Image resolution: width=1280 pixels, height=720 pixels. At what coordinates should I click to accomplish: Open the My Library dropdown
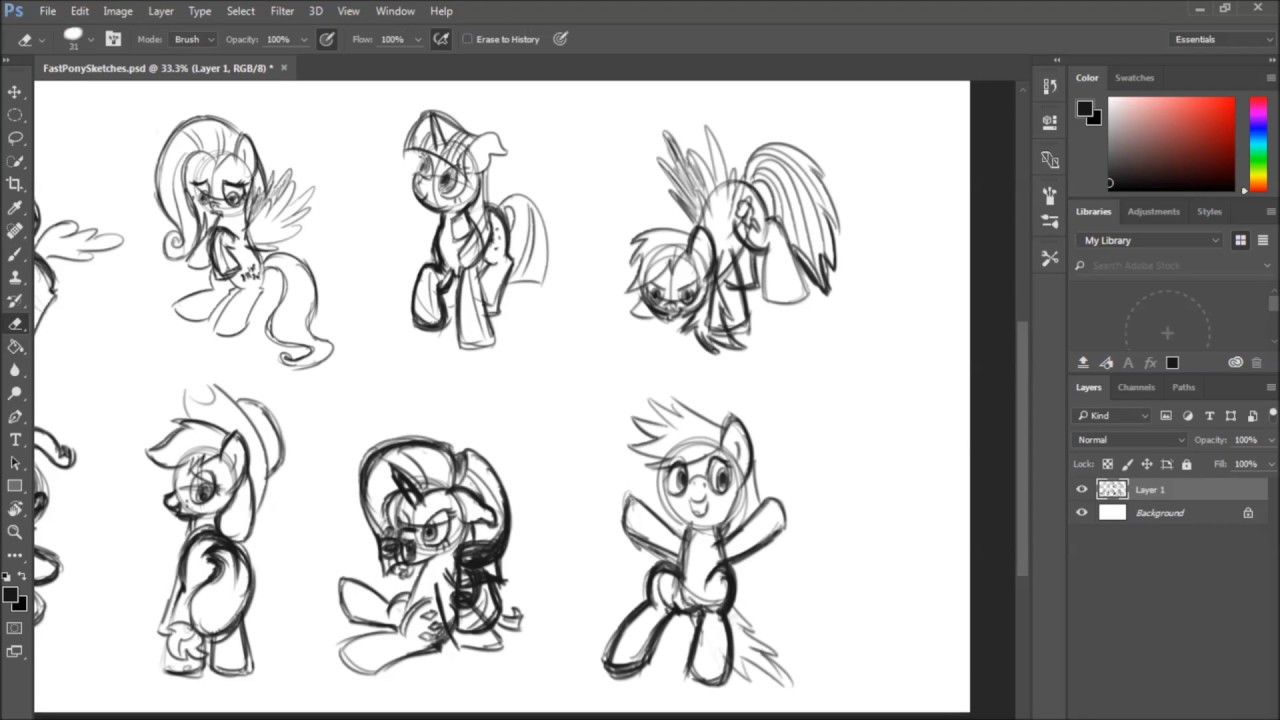click(1150, 240)
